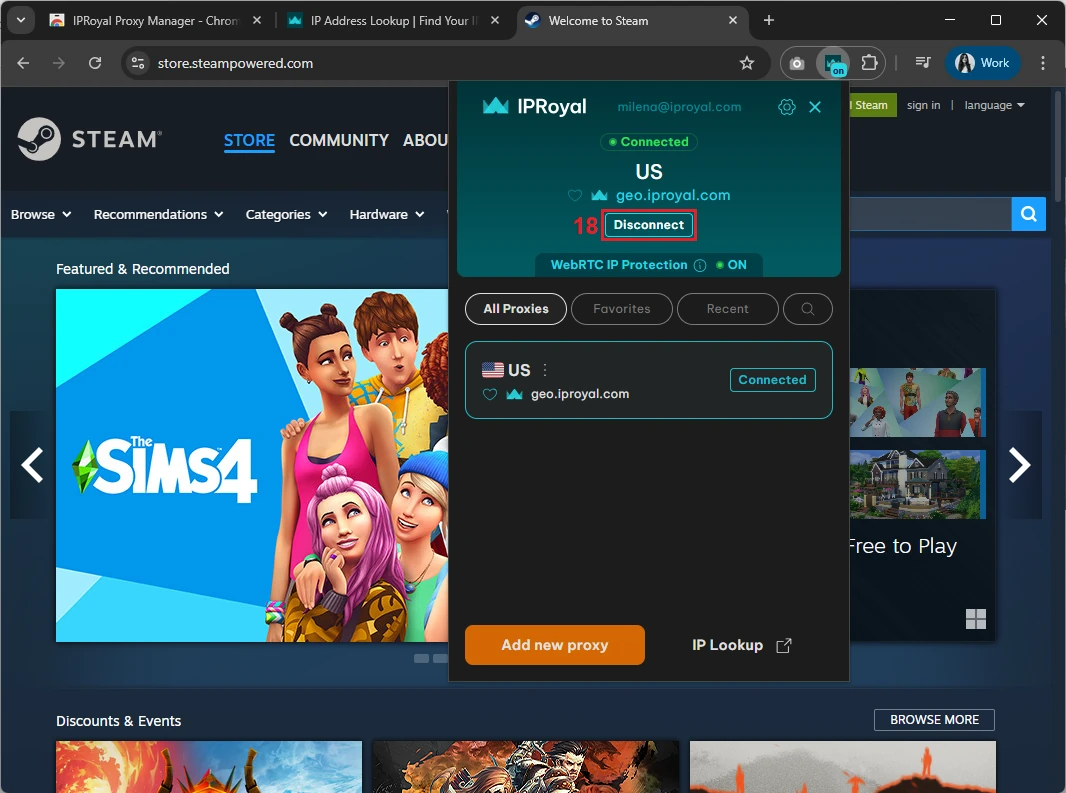Image resolution: width=1066 pixels, height=793 pixels.
Task: Toggle favorite heart for connected proxy
Action: tap(574, 196)
